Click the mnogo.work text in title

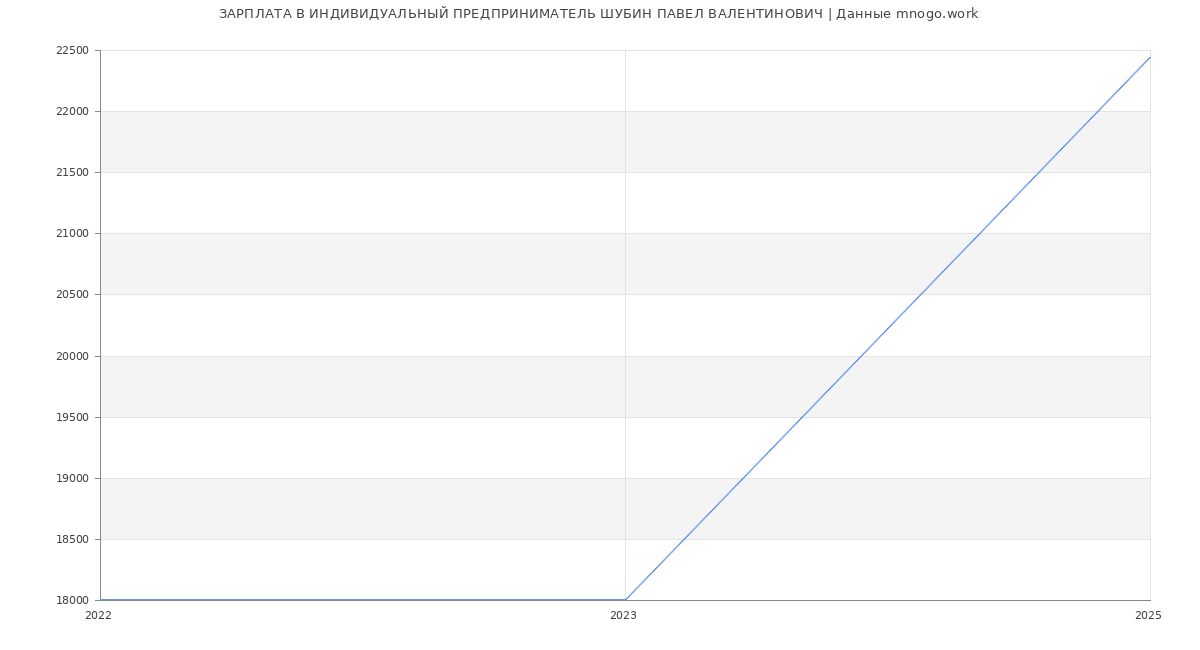[937, 14]
